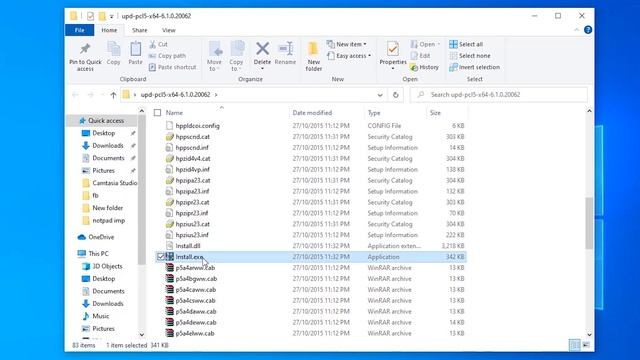This screenshot has width=640, height=360.
Task: Select OneDrive in navigation pane
Action: (101, 237)
